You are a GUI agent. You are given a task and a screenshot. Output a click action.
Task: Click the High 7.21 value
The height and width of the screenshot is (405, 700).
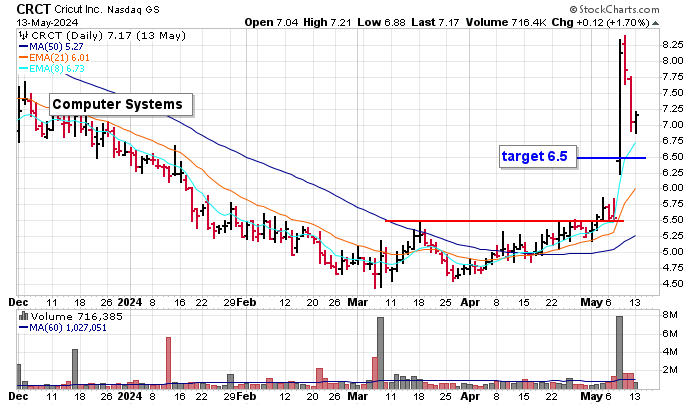coord(327,22)
